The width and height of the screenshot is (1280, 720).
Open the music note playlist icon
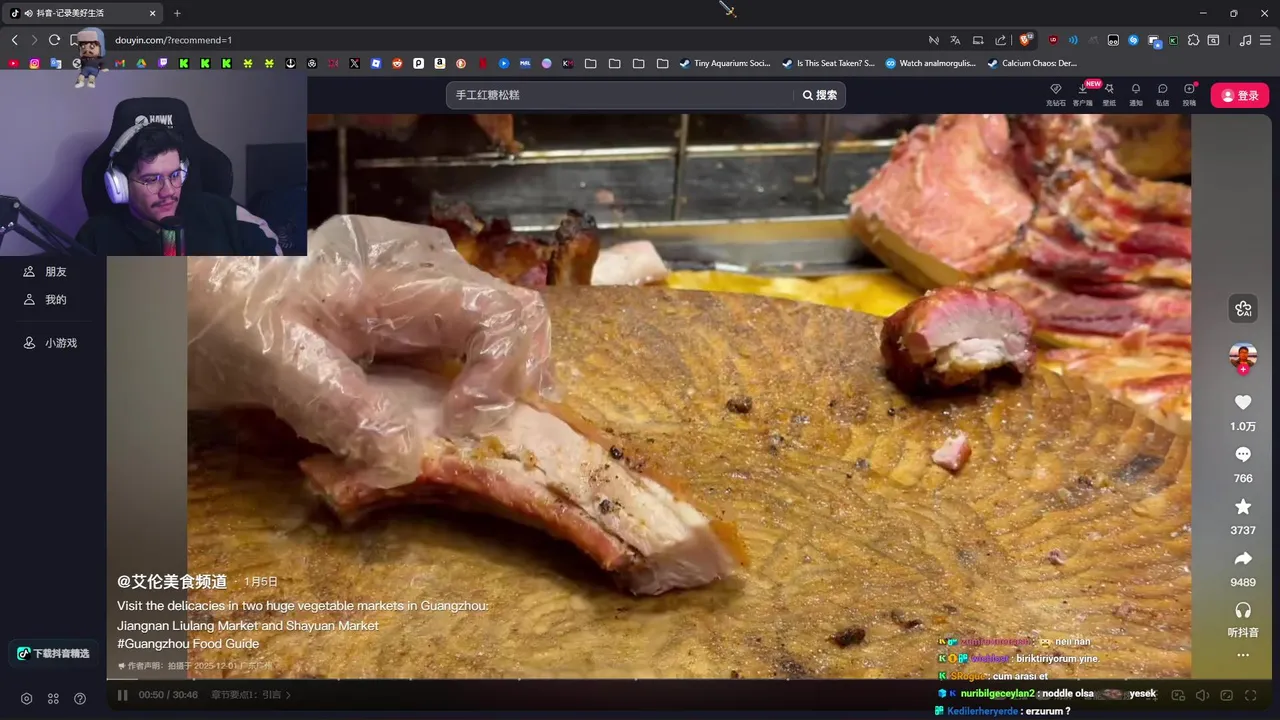coord(1245,40)
